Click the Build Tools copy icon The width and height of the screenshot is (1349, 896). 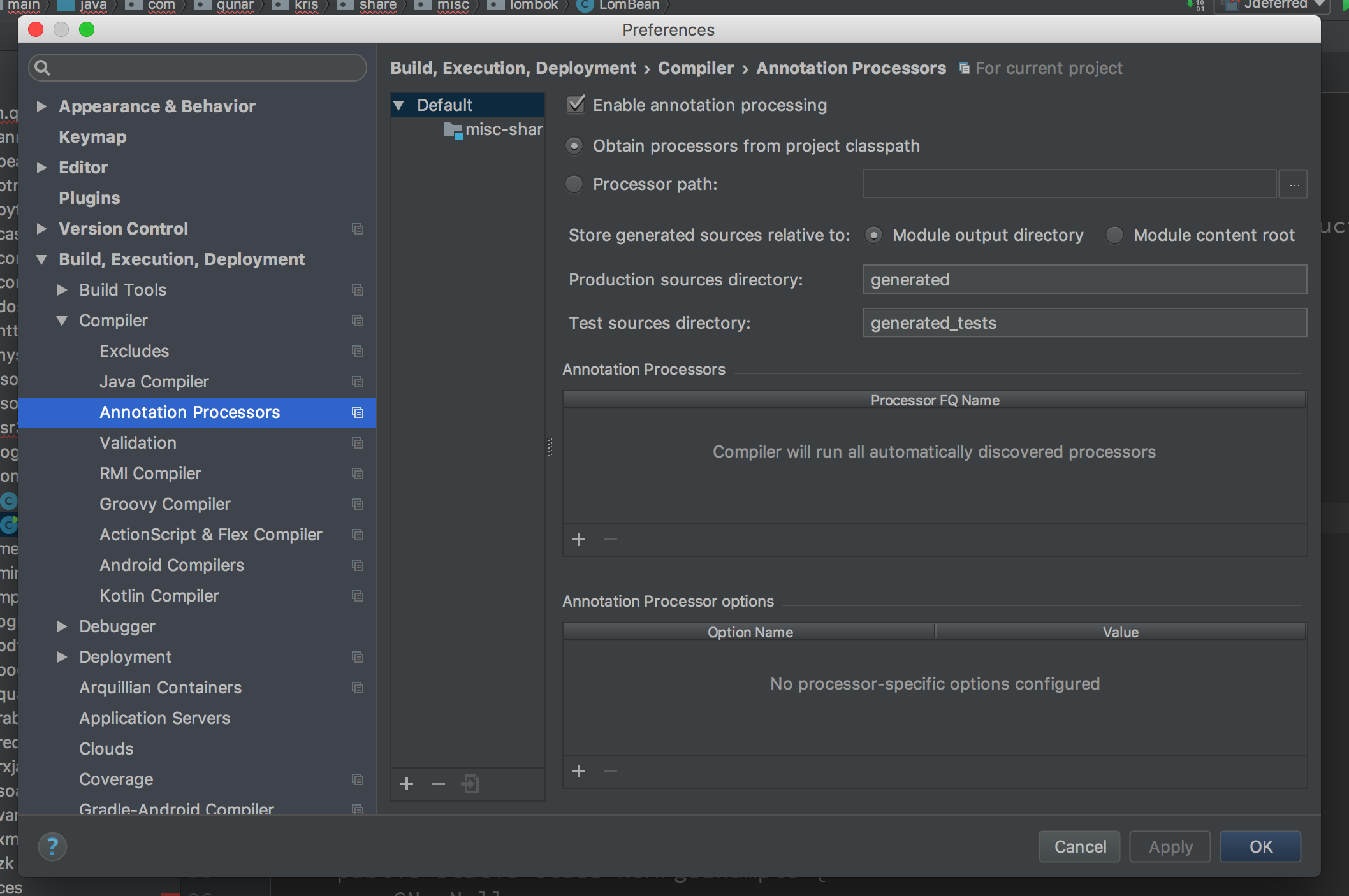click(x=357, y=290)
